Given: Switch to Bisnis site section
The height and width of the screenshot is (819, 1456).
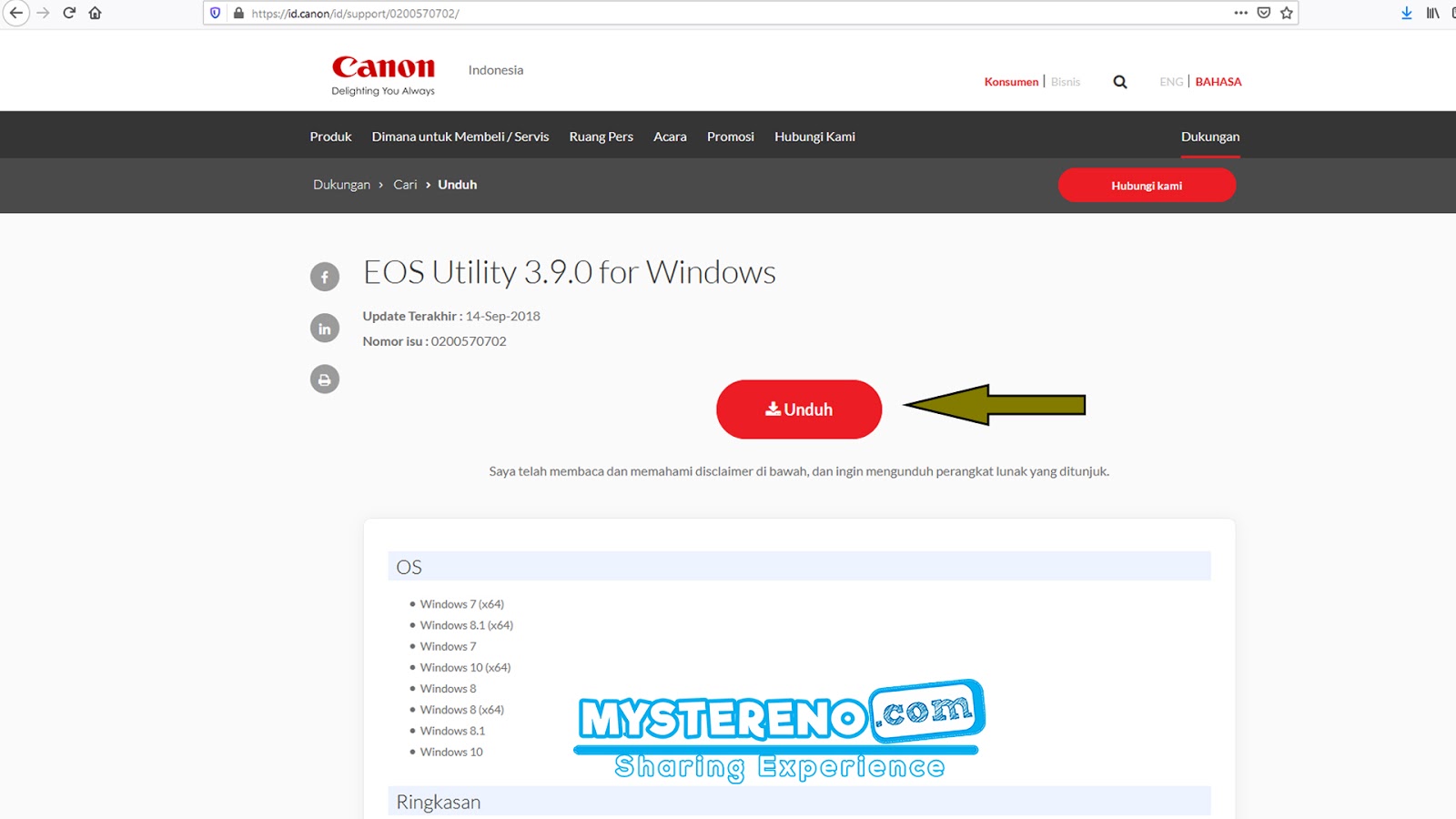Looking at the screenshot, I should click(x=1066, y=82).
